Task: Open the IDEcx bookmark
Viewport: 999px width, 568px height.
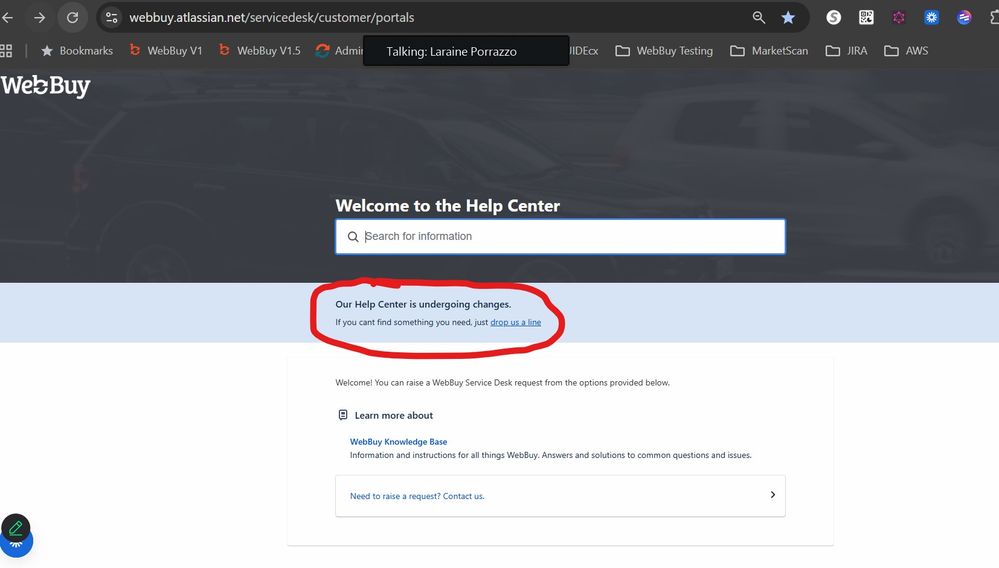Action: (584, 51)
